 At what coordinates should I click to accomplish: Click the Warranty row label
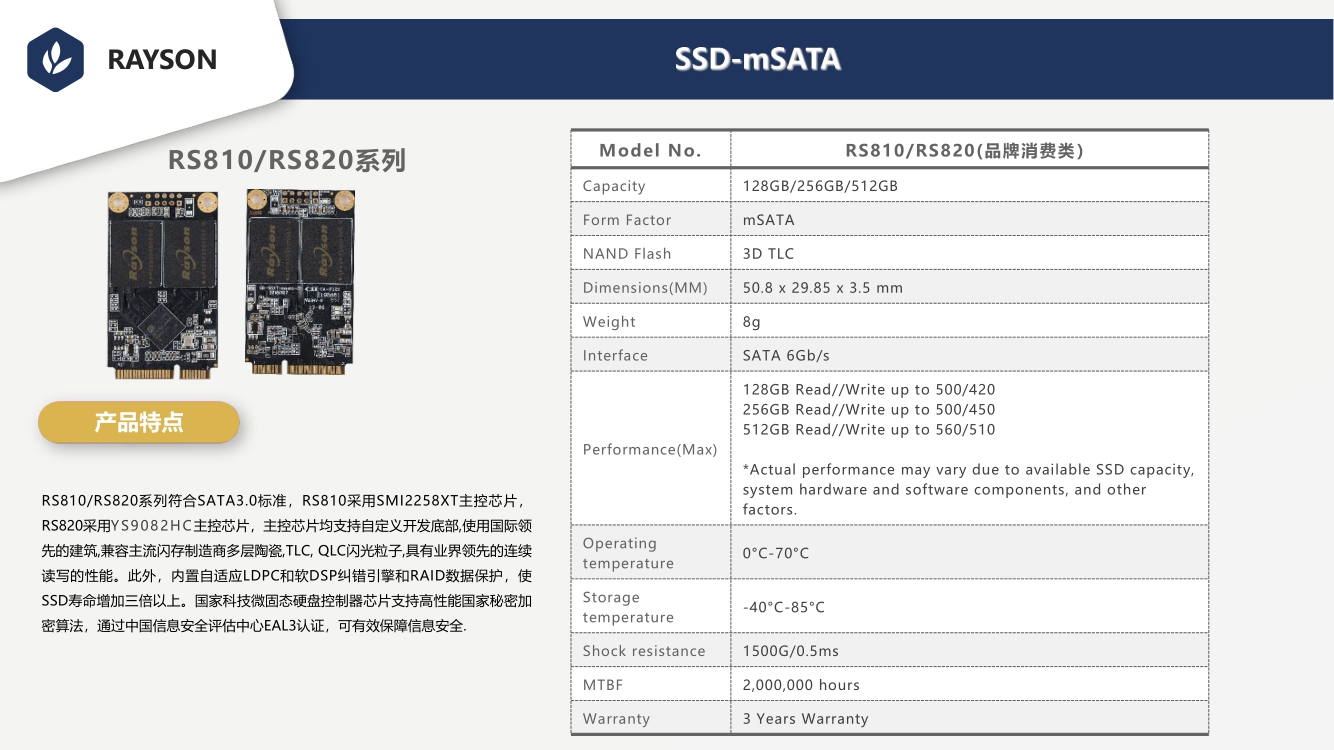(x=616, y=720)
